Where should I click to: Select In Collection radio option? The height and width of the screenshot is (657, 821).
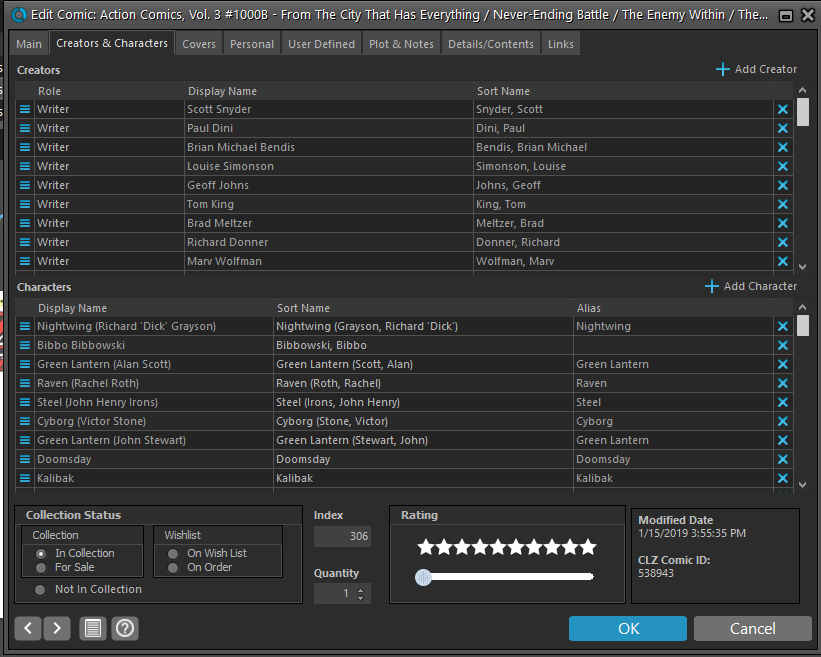41,553
